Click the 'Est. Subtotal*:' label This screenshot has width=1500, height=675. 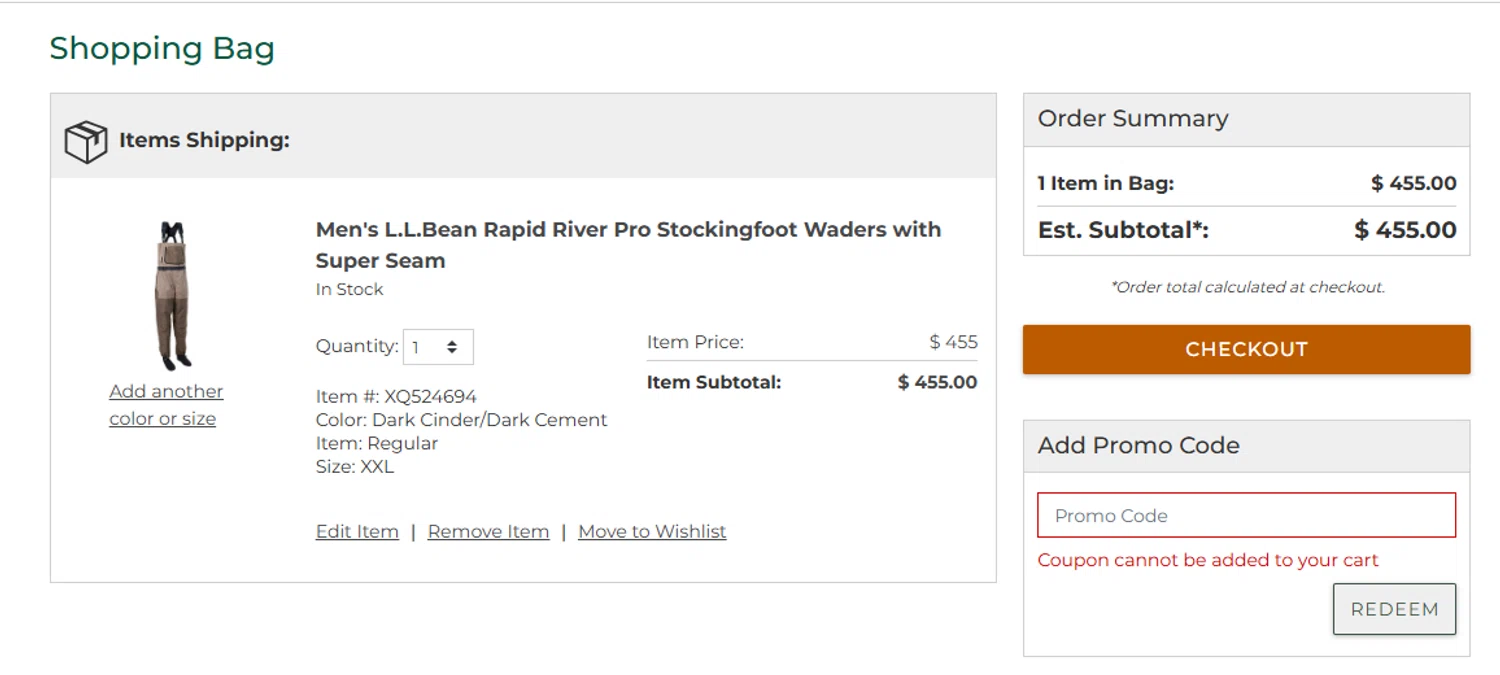1123,230
